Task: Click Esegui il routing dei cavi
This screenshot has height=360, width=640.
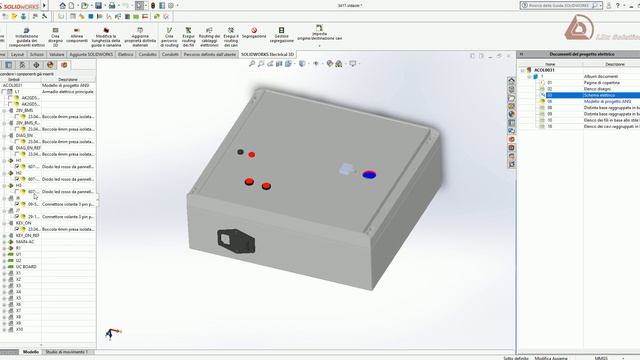Action: pos(231,38)
